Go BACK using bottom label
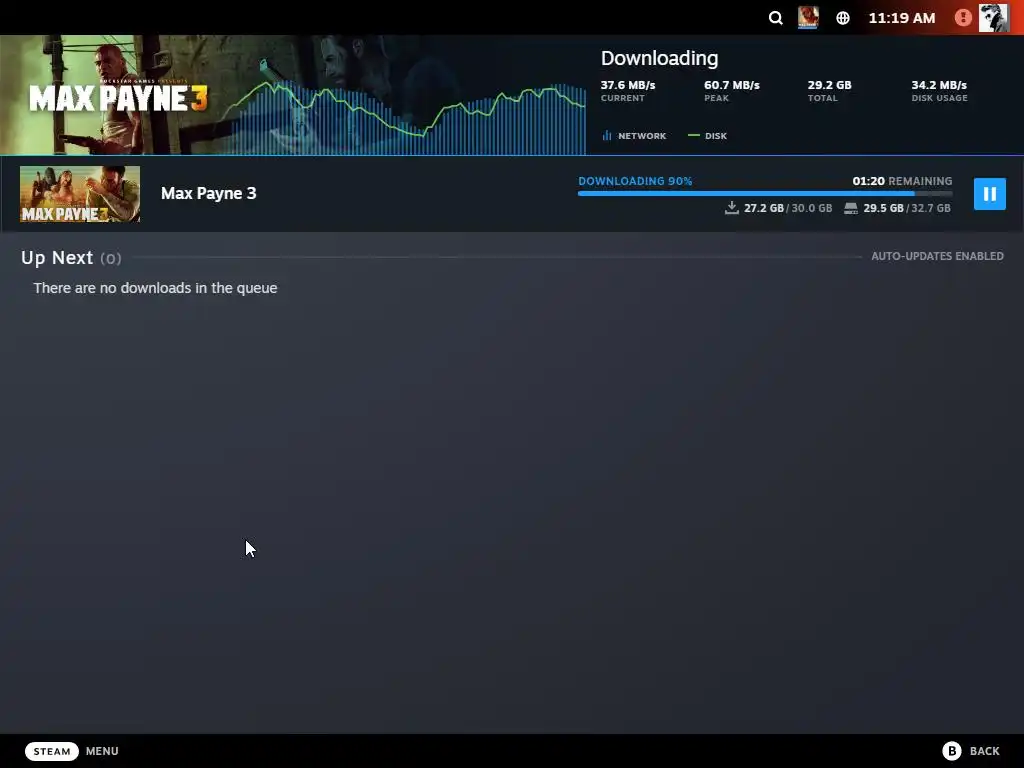Viewport: 1024px width, 768px height. click(x=984, y=751)
